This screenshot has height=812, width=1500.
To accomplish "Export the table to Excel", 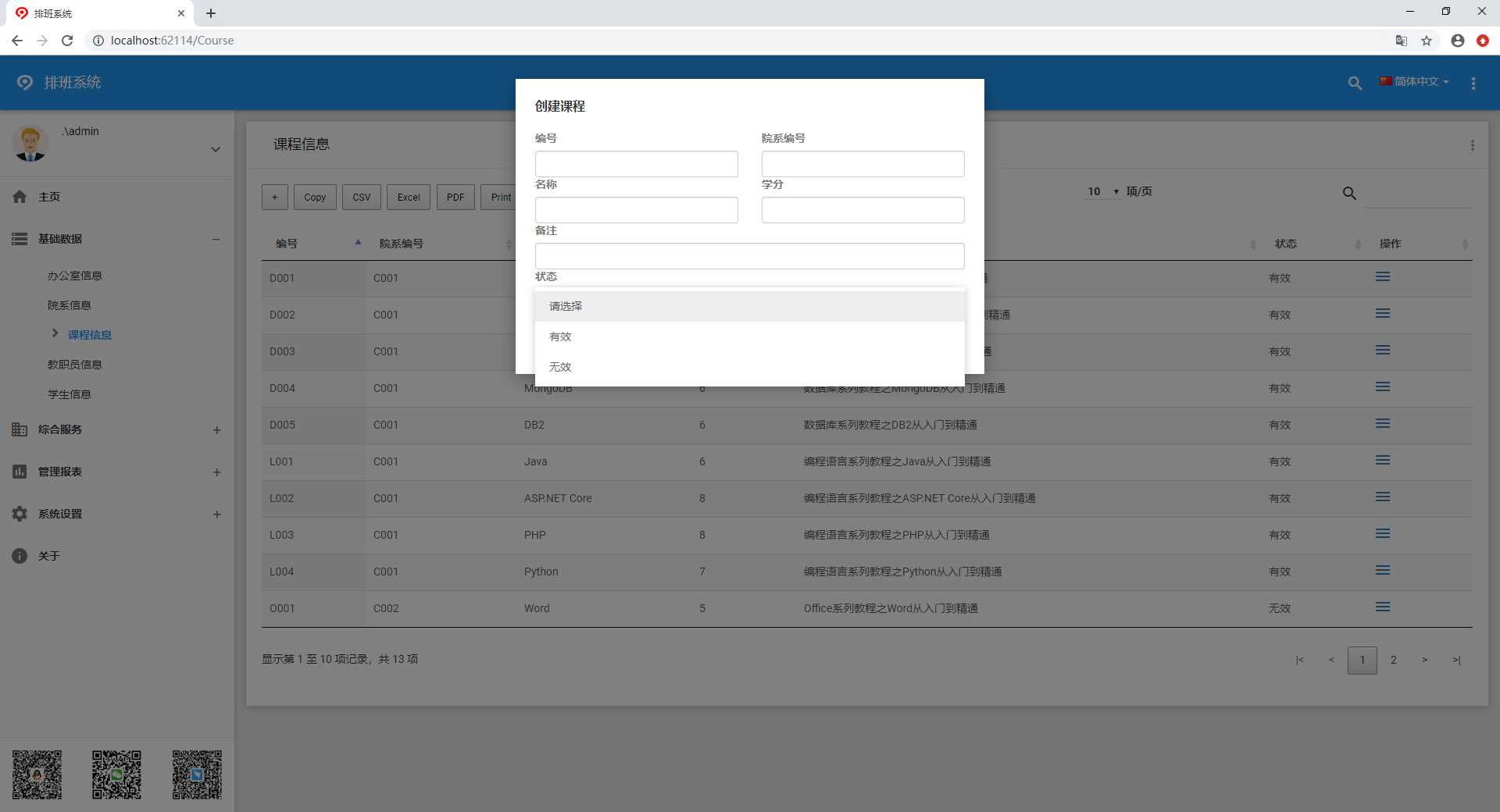I will (x=409, y=198).
